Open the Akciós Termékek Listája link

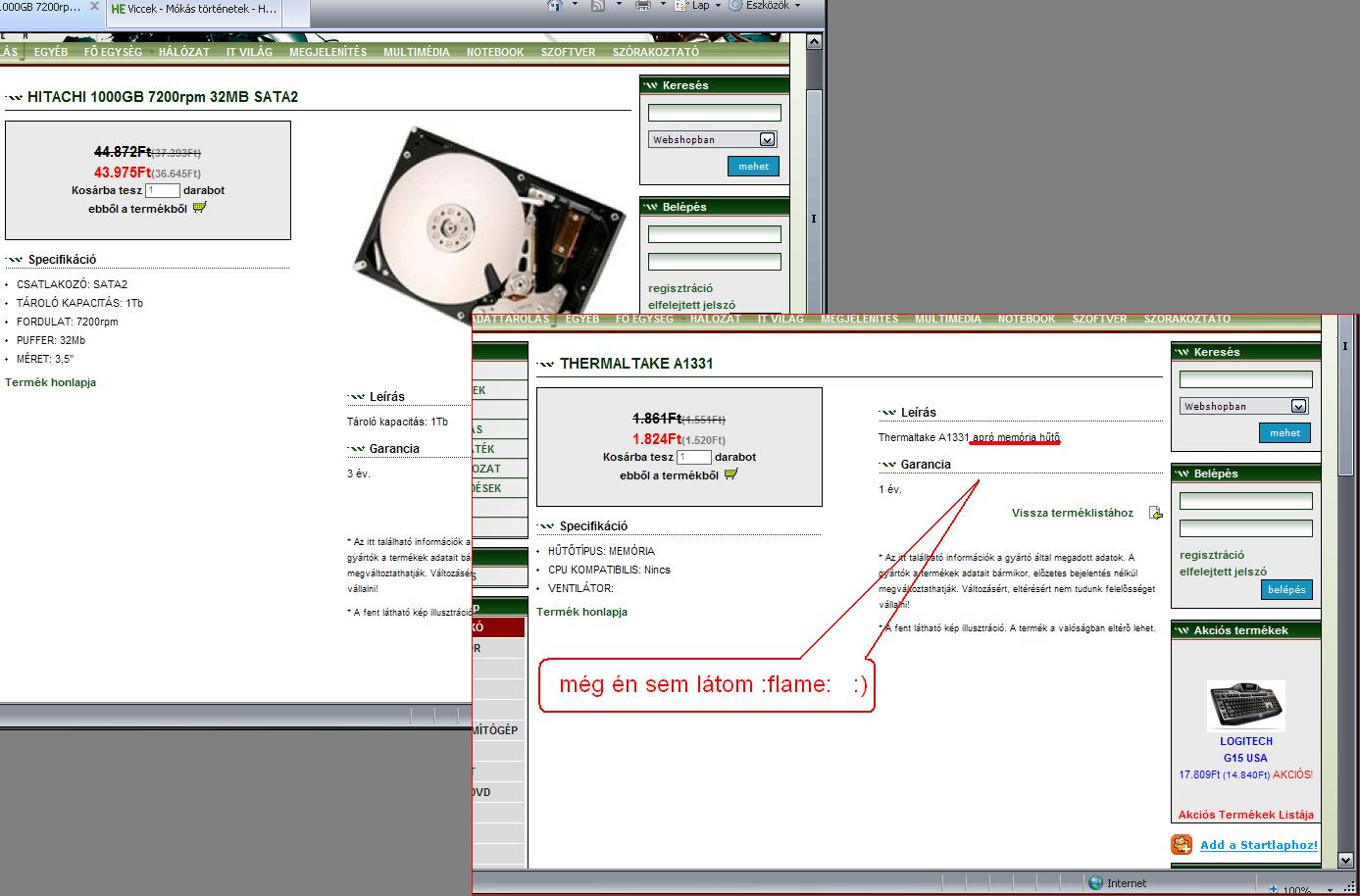(1246, 815)
